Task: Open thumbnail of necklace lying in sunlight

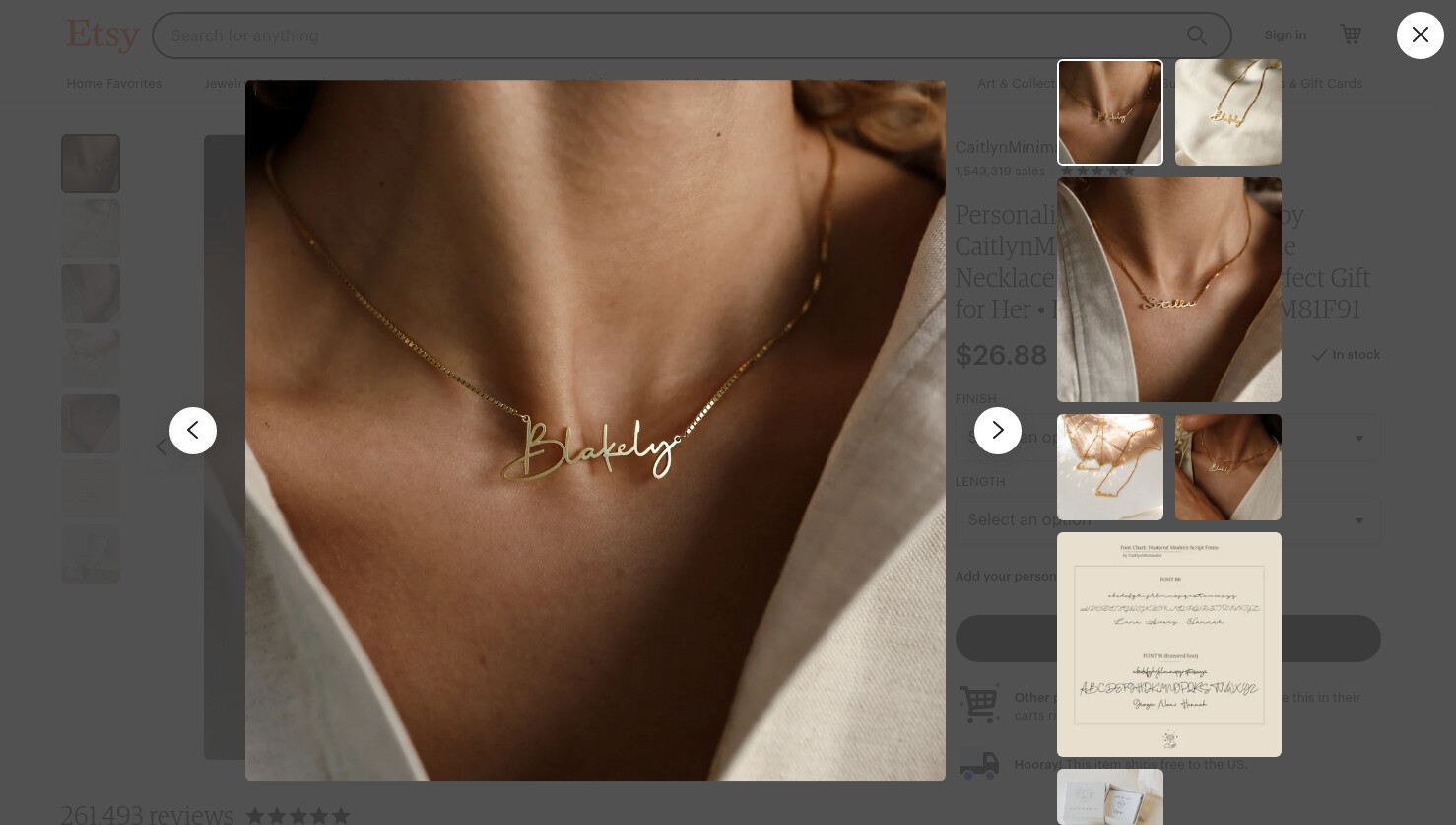Action: click(x=1110, y=467)
